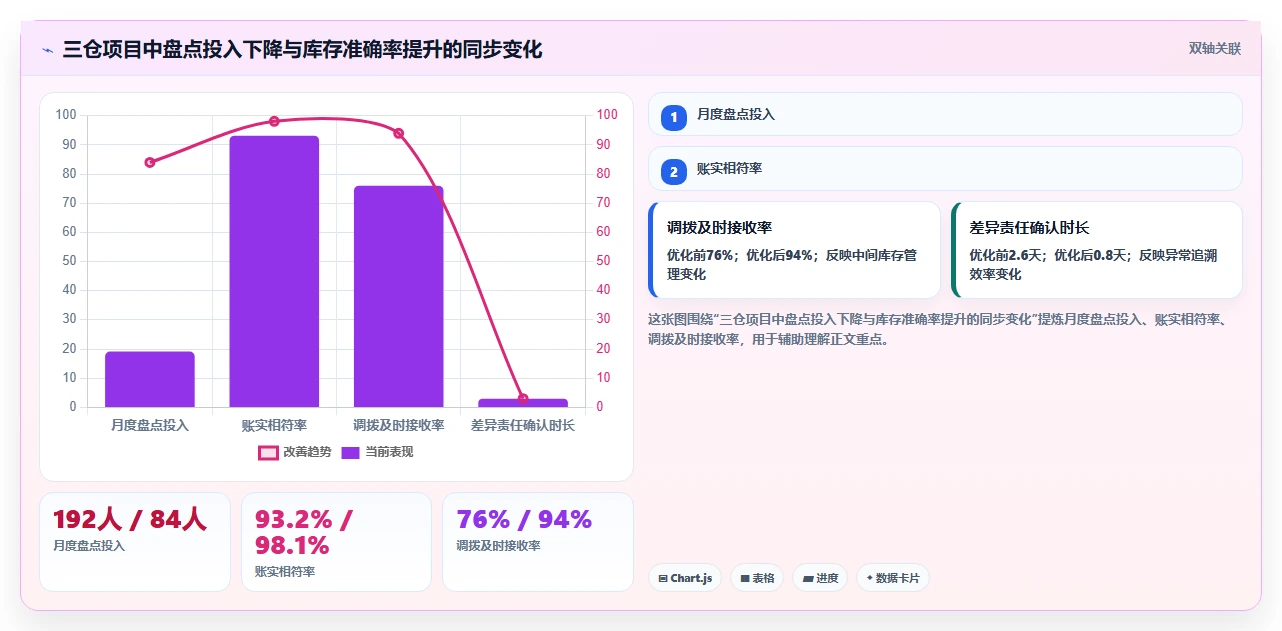Click the 月度盘点投入 bar in chart
The image size is (1282, 631).
click(150, 379)
